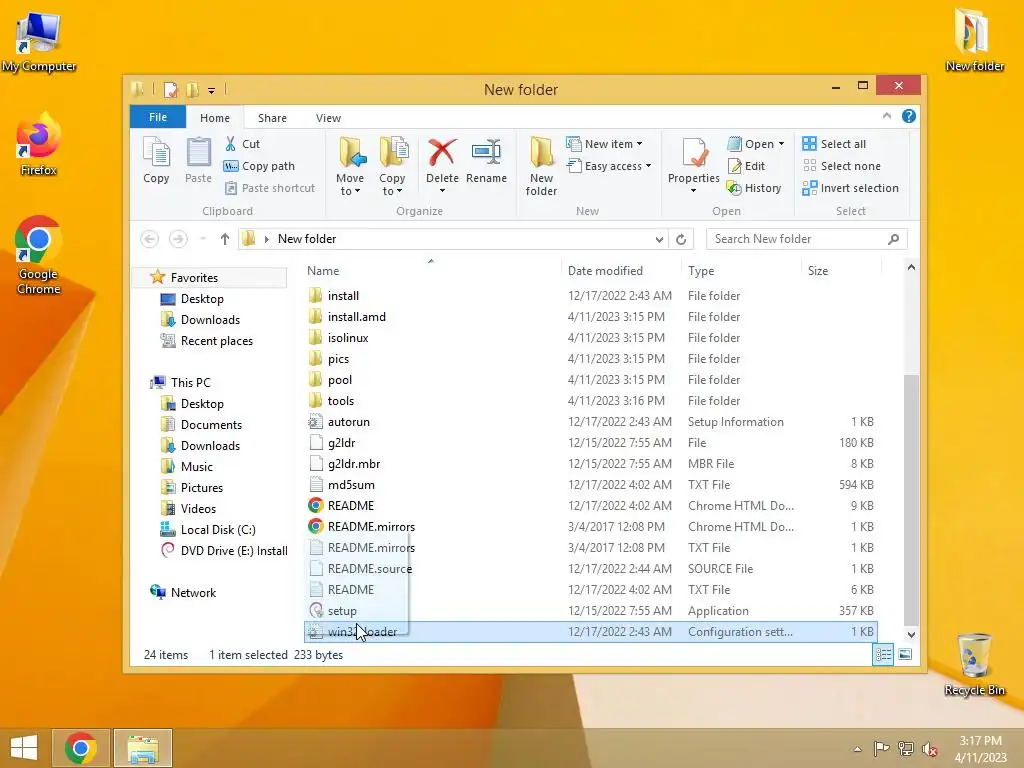1024x768 pixels.
Task: Open recent locations dropdown arrow
Action: (202, 239)
